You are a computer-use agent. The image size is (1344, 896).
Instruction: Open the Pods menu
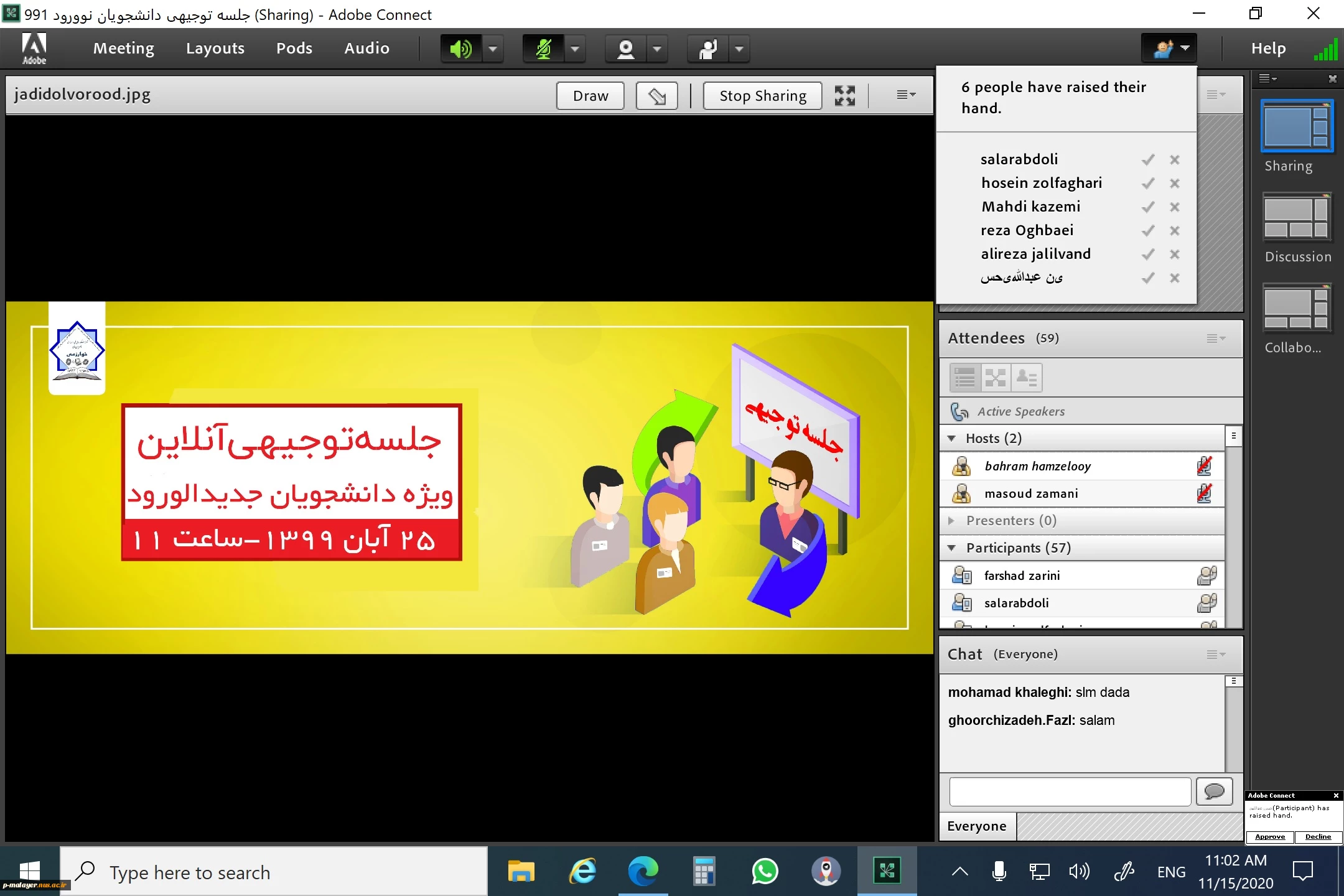tap(294, 48)
